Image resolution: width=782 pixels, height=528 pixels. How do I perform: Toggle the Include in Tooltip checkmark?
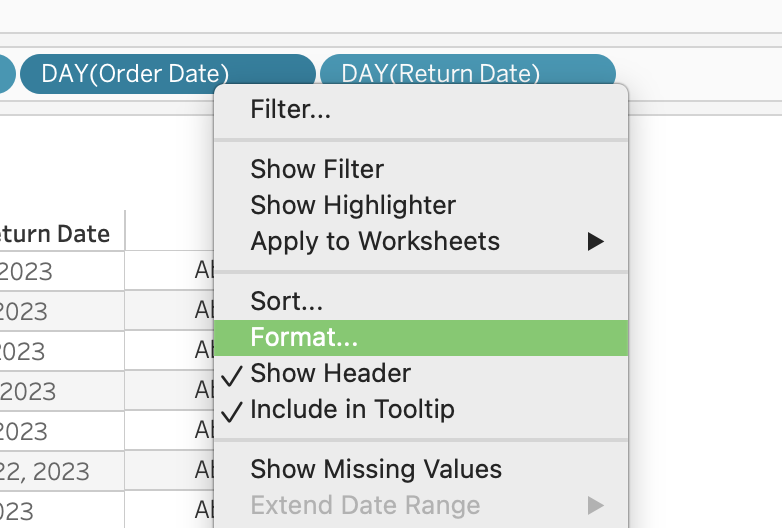pyautogui.click(x=352, y=409)
